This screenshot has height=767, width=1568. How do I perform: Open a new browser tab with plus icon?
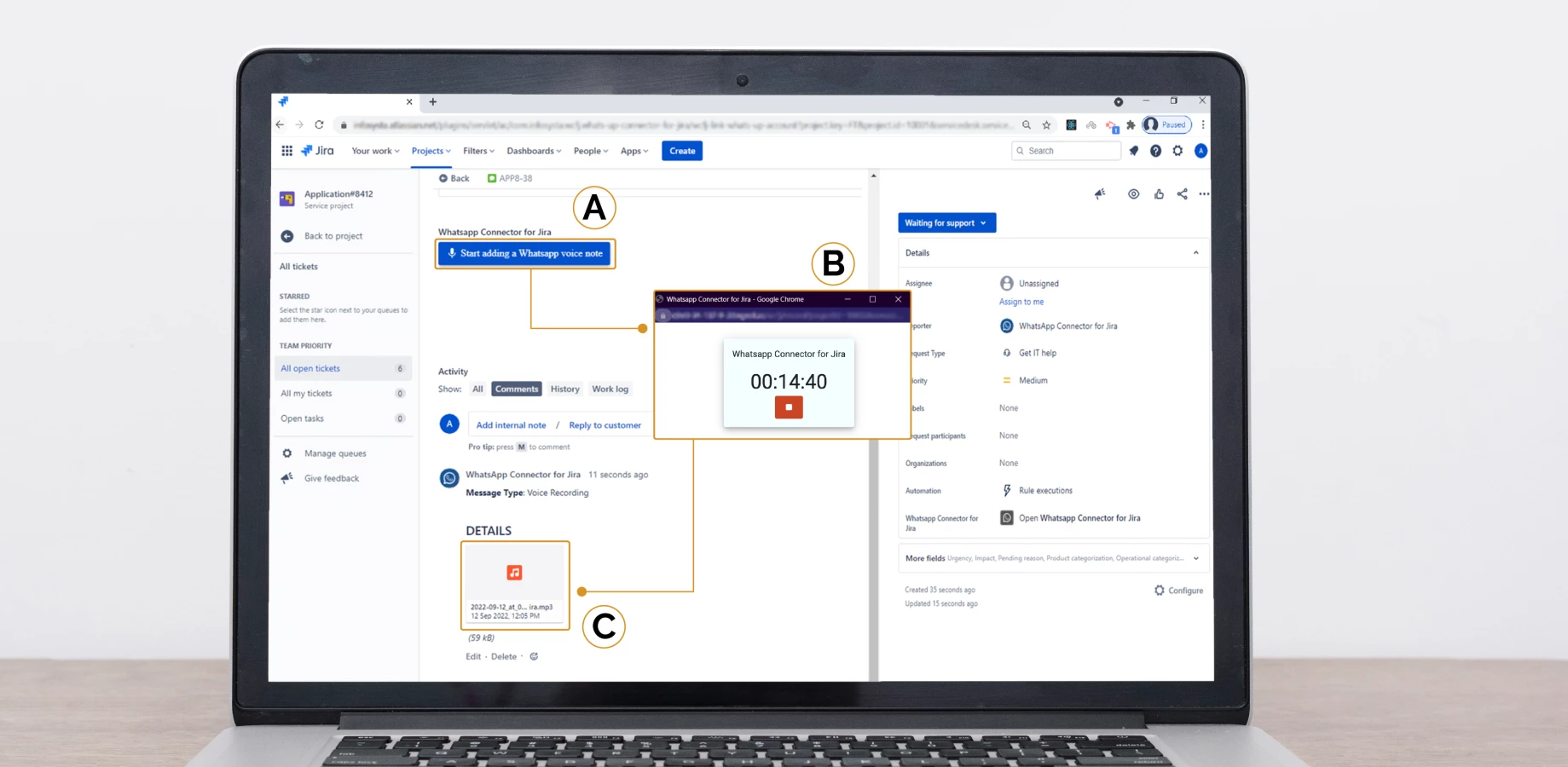pyautogui.click(x=433, y=101)
